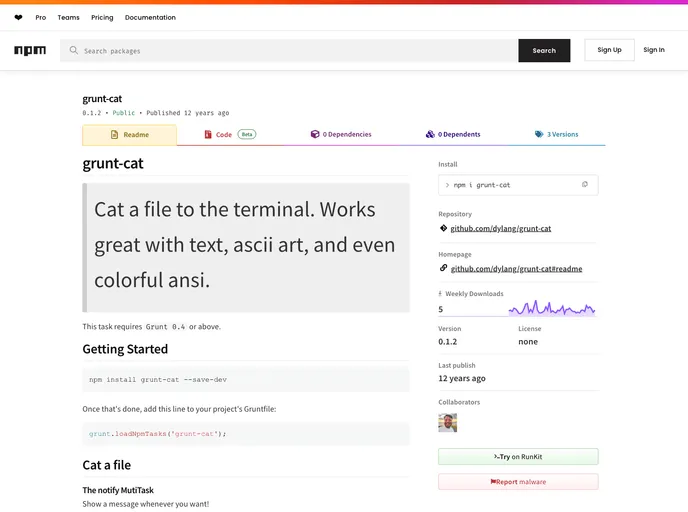688x512 pixels.
Task: Report malware for this package
Action: click(x=518, y=482)
